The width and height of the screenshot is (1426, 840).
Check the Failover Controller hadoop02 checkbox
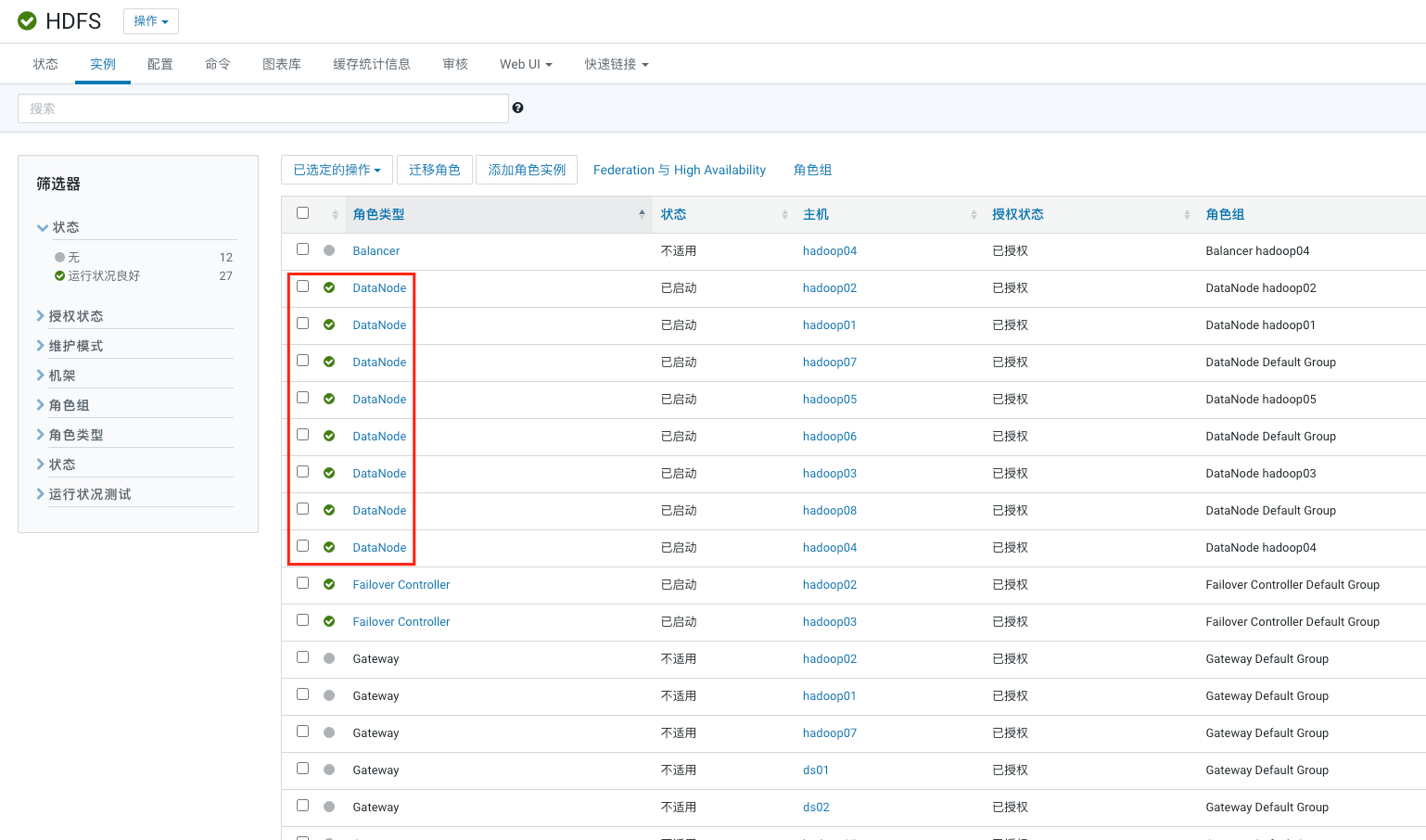(302, 582)
